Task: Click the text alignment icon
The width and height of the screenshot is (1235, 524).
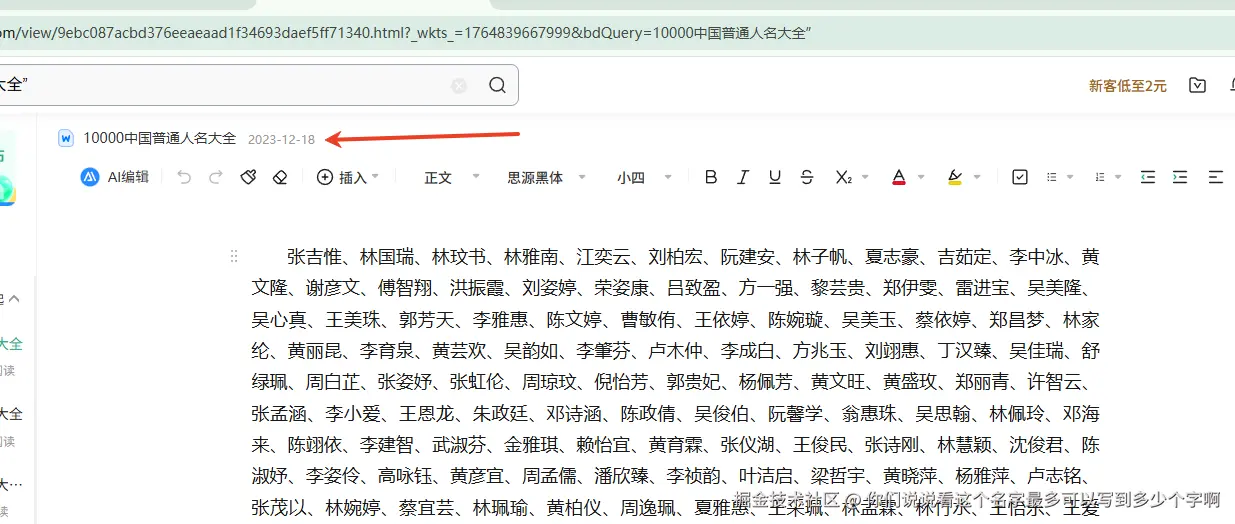Action: [x=1215, y=177]
